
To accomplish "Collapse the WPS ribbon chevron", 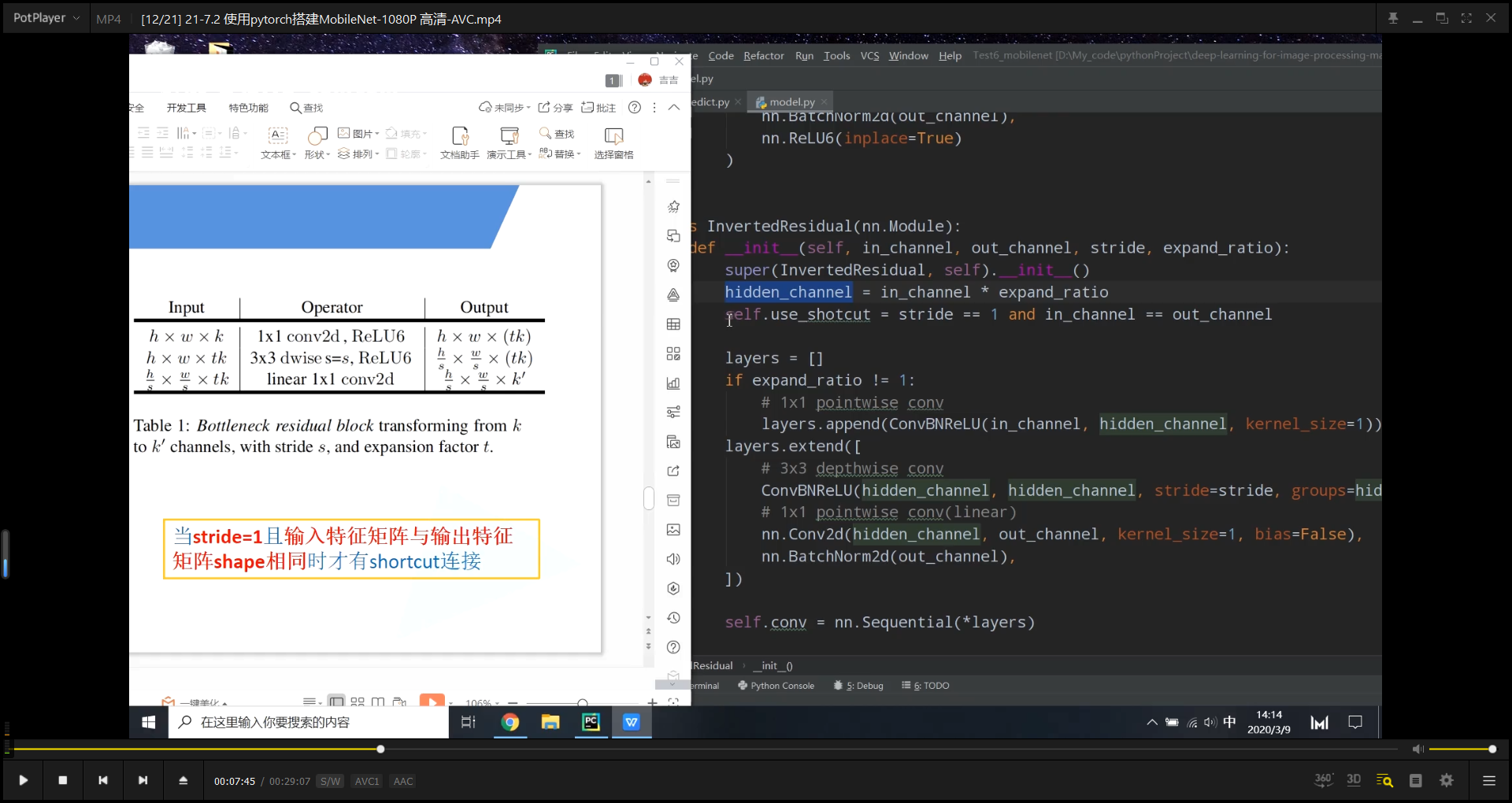I will coord(674,108).
